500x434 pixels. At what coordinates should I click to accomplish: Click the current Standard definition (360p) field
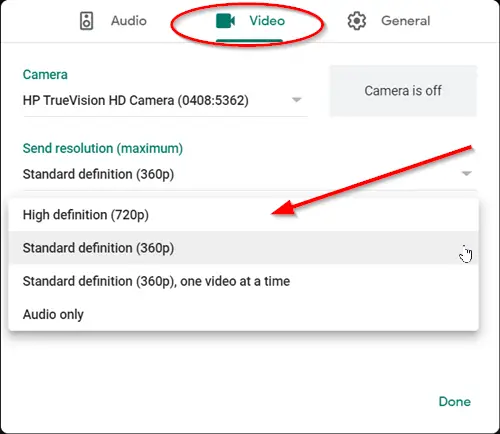[x=250, y=174]
